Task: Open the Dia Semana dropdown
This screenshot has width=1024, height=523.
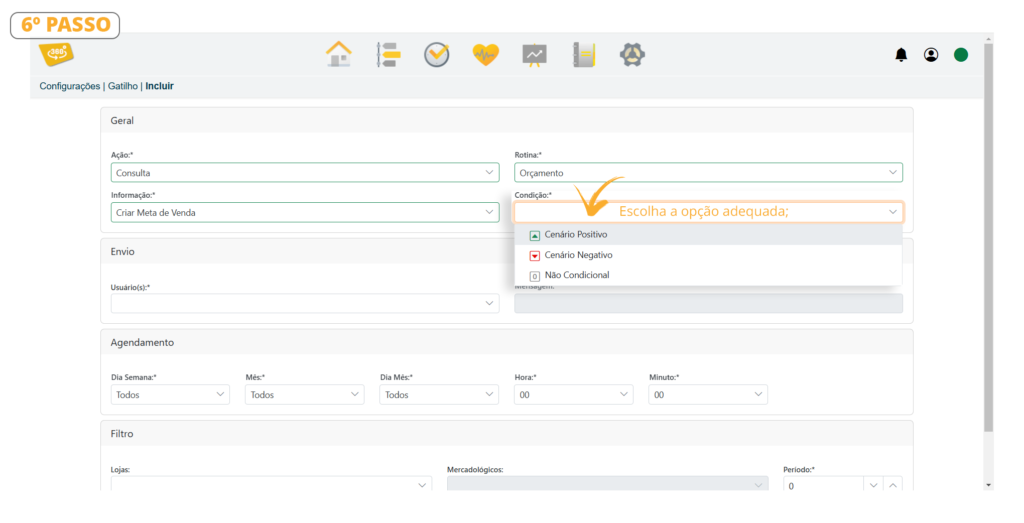Action: pos(170,394)
